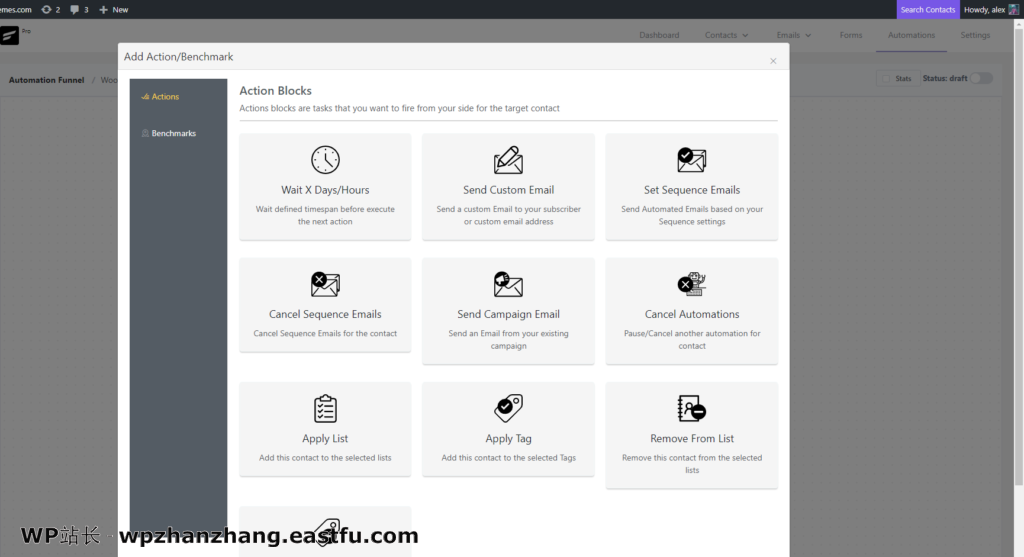This screenshot has height=557, width=1024.
Task: Click the Apply List title text
Action: click(325, 439)
